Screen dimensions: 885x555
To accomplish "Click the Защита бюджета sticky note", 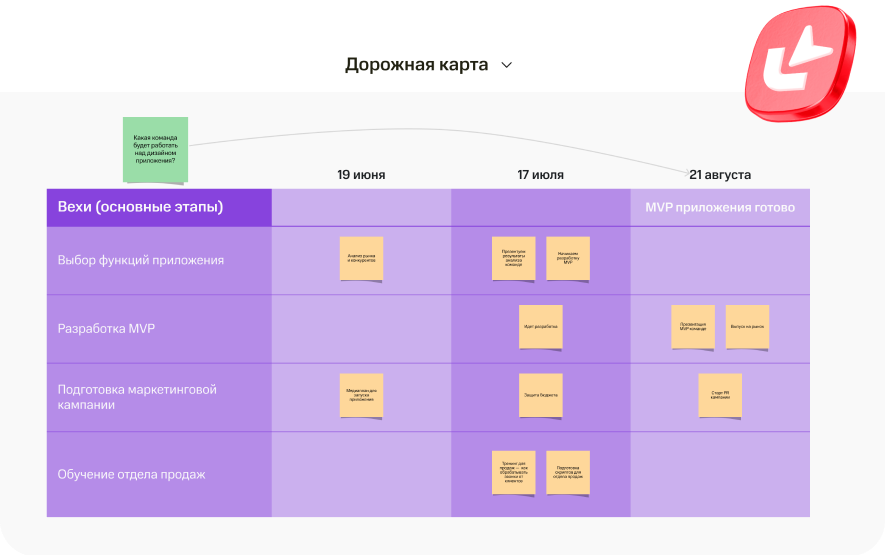I will [x=540, y=395].
